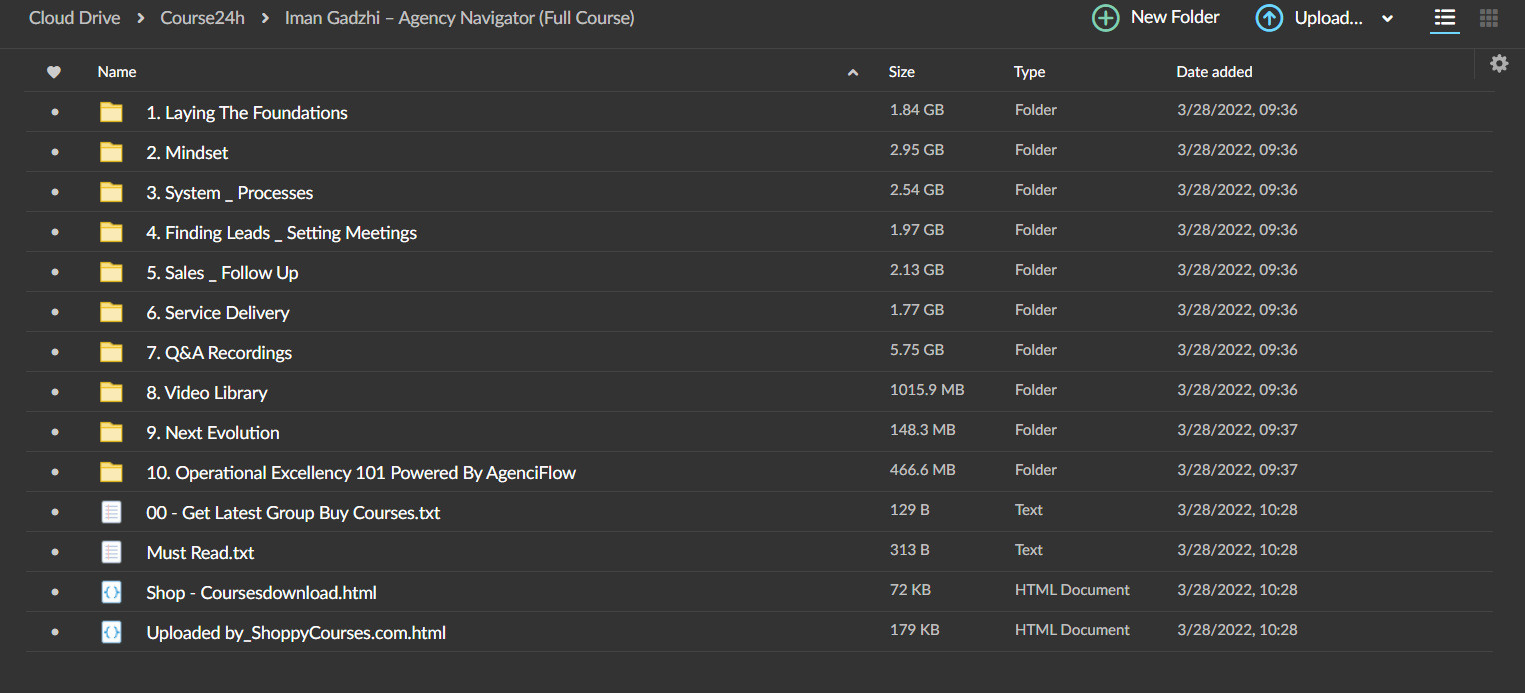The height and width of the screenshot is (693, 1525).
Task: Click the 148.3 MB size value
Action: coord(923,430)
